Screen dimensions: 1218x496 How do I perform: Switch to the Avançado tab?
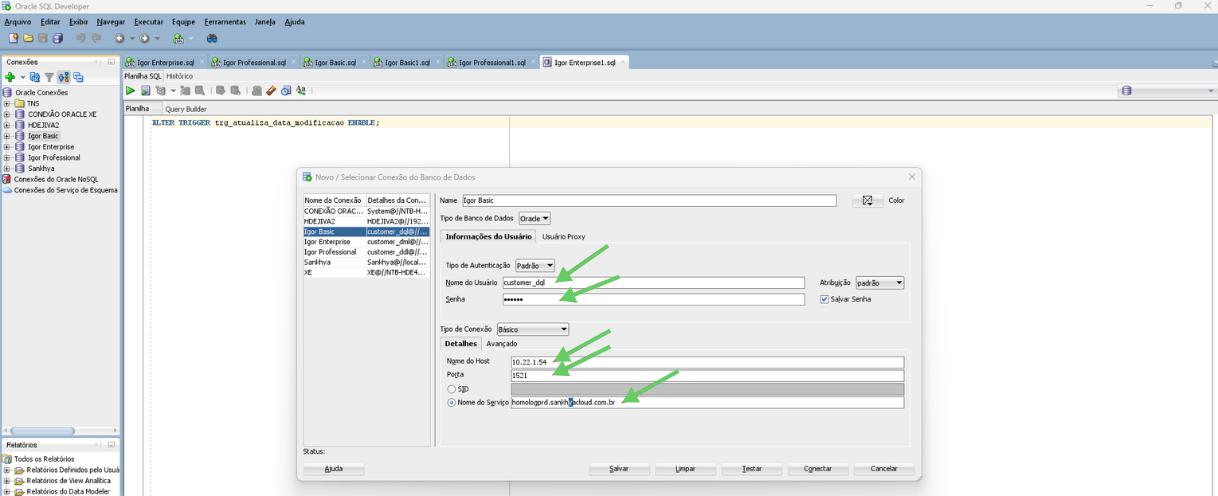pyautogui.click(x=501, y=343)
